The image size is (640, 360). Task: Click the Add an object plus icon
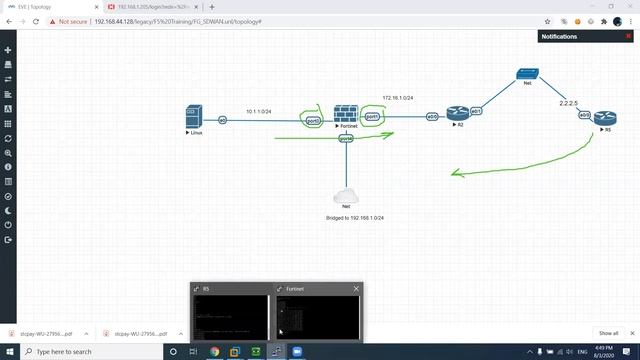click(x=8, y=50)
